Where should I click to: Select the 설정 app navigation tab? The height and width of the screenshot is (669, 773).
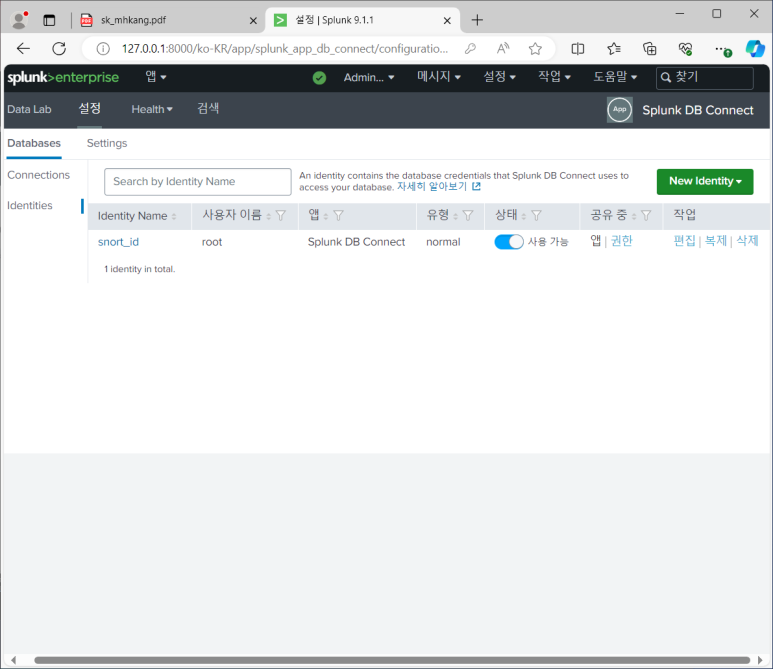[90, 108]
